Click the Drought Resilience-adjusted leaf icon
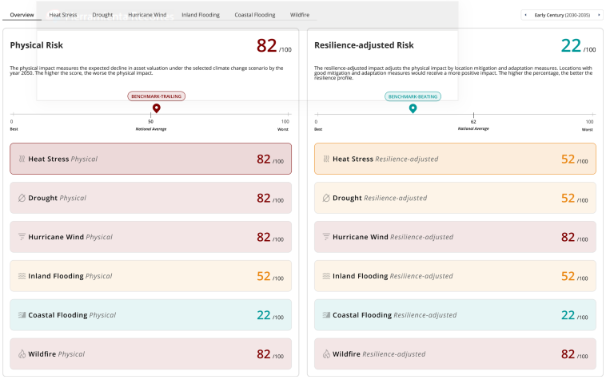 point(326,198)
